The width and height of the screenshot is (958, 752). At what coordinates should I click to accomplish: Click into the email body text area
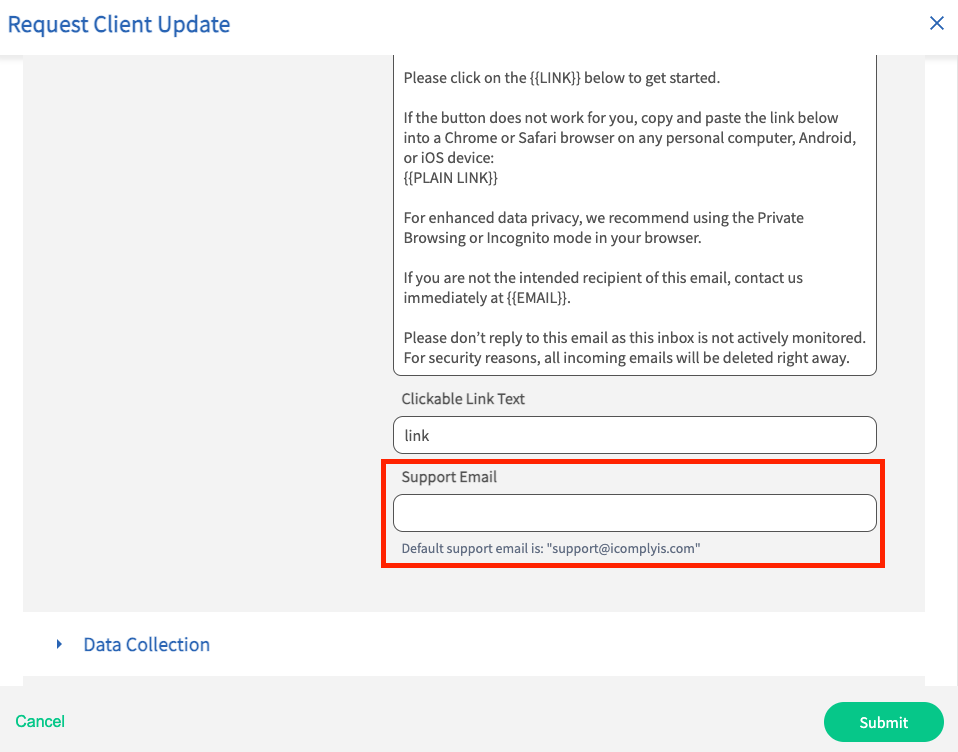(635, 215)
